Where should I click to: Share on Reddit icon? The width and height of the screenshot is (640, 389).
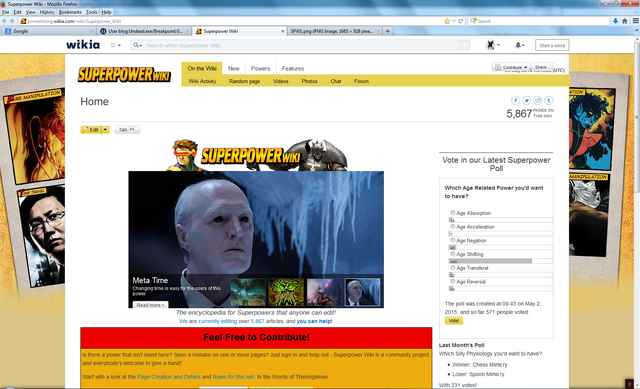pos(538,100)
